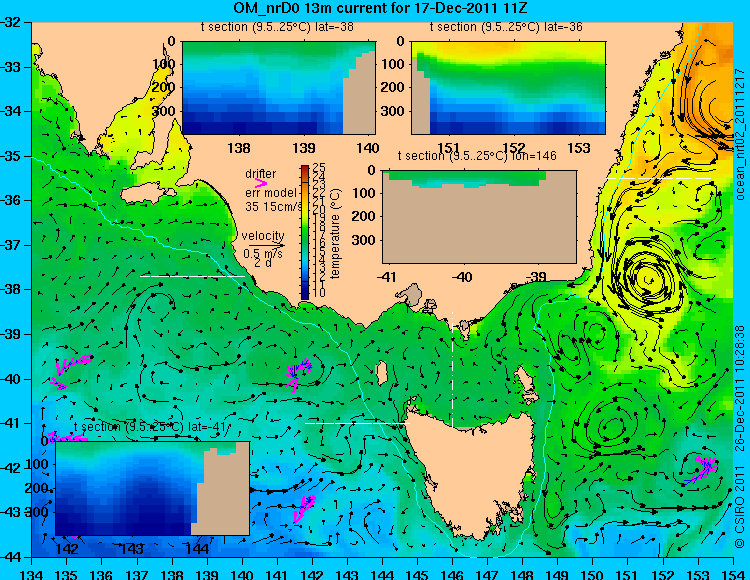Click the 139 tick label under lat=-38 inset
This screenshot has width=750, height=580.
(304, 148)
